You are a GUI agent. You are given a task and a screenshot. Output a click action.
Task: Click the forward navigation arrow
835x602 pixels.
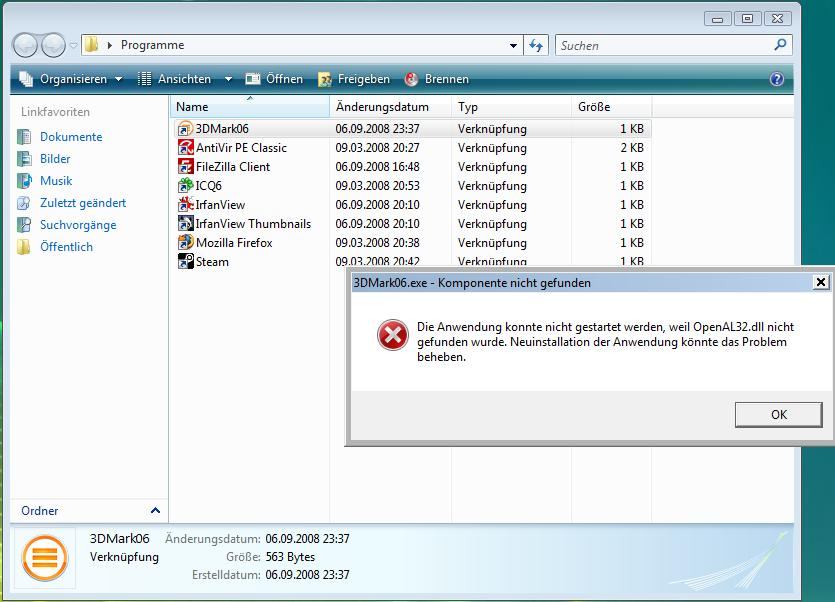pyautogui.click(x=53, y=45)
